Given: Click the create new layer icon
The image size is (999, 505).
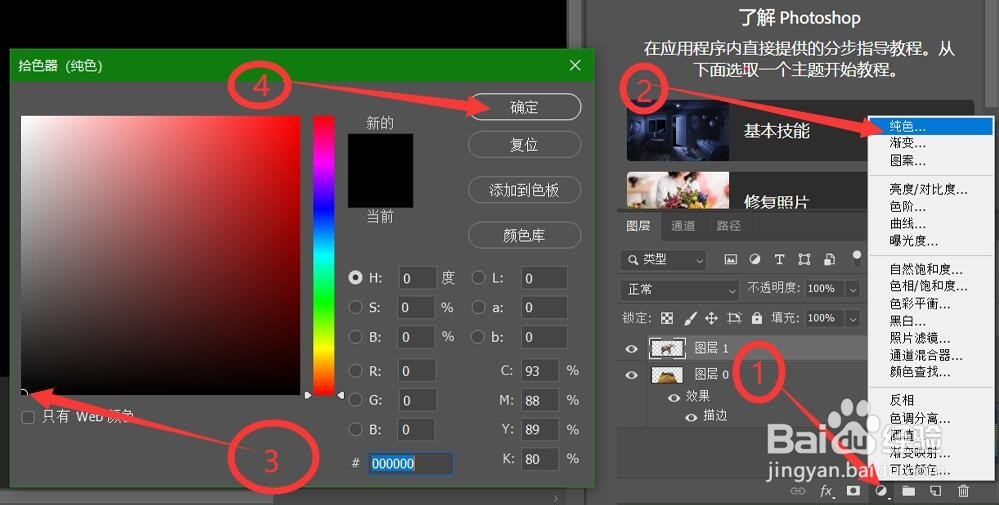Looking at the screenshot, I should [935, 490].
